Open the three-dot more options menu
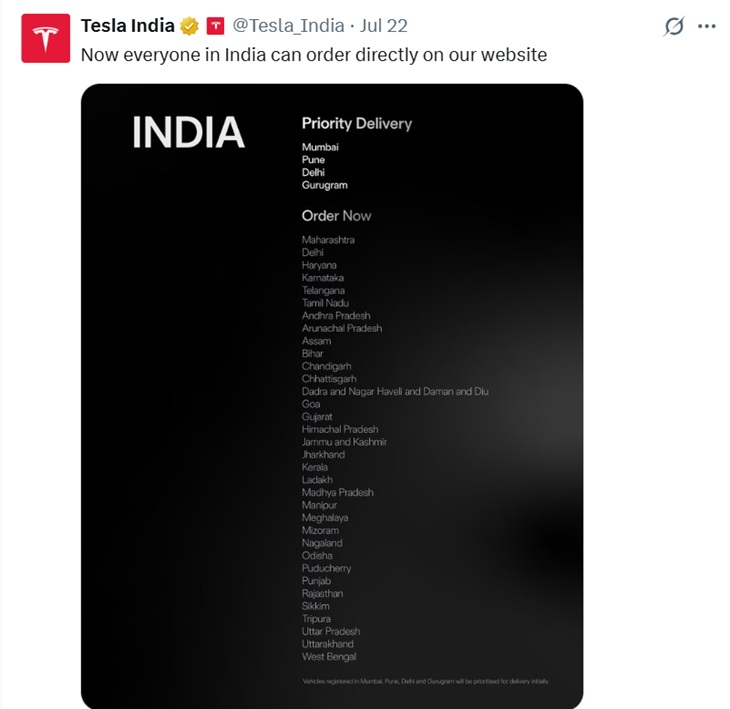This screenshot has width=730, height=709. [706, 27]
